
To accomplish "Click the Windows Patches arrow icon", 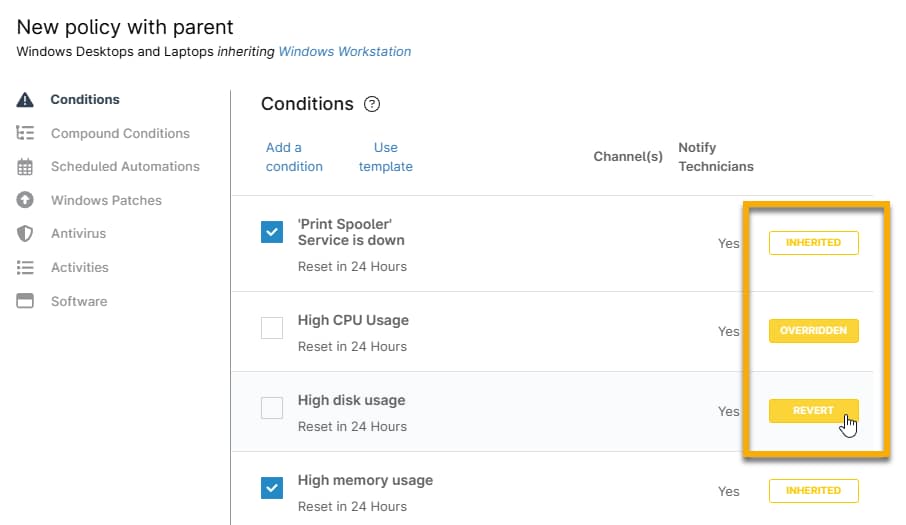I will tap(26, 200).
